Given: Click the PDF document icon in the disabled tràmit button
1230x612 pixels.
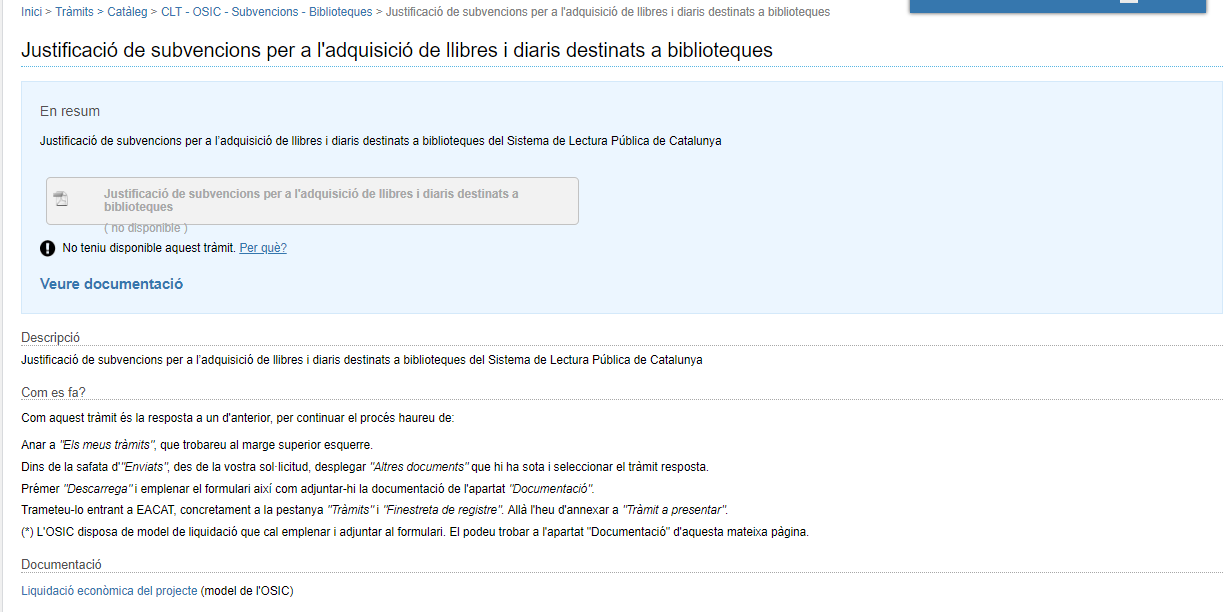Looking at the screenshot, I should point(61,199).
